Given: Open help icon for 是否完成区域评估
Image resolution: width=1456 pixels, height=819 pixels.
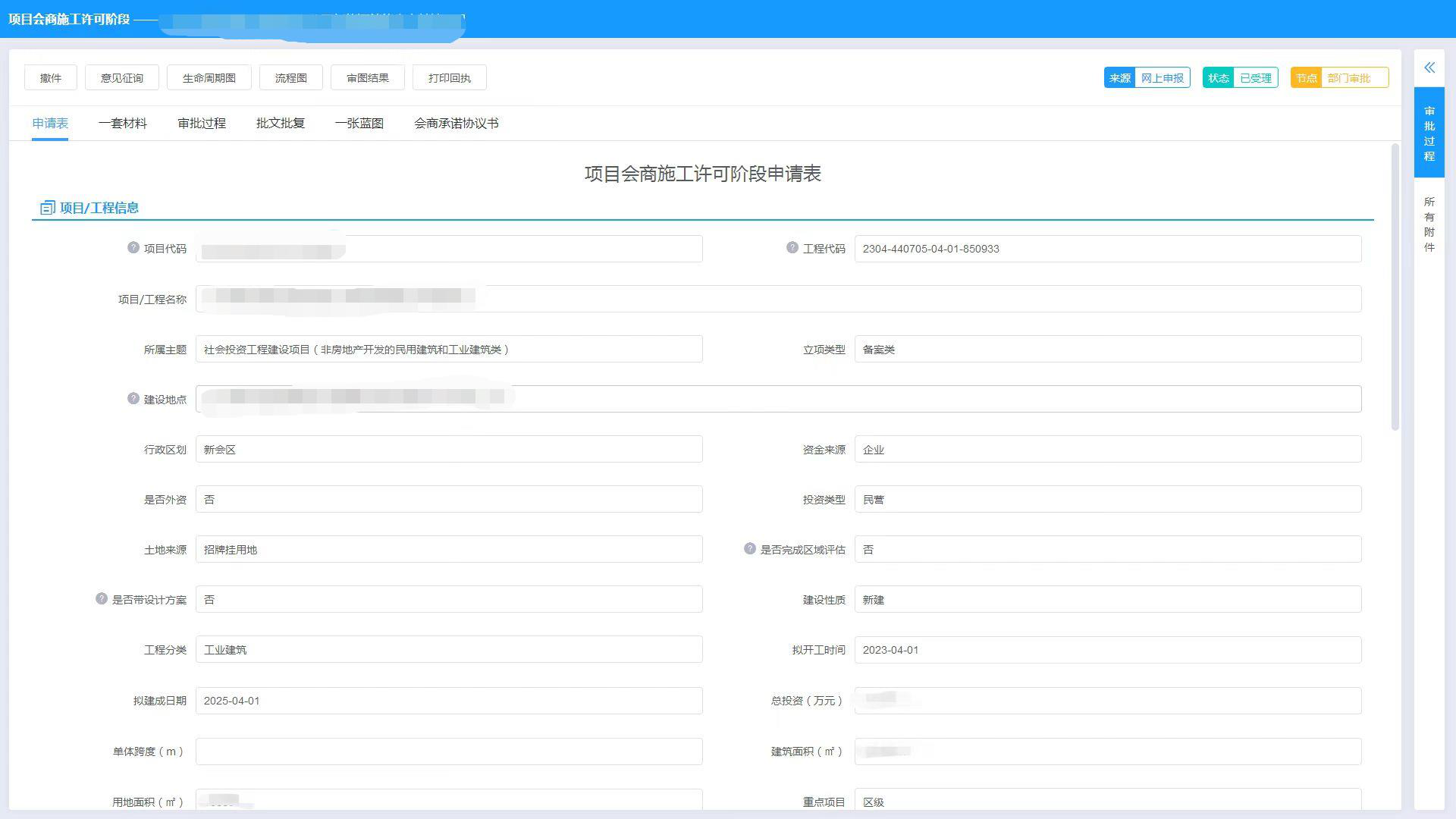Looking at the screenshot, I should tap(749, 549).
